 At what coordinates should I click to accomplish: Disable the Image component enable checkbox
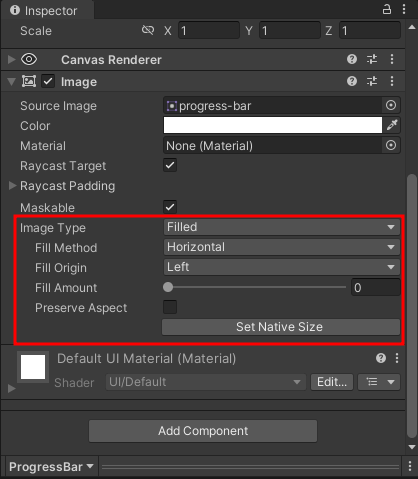click(x=48, y=81)
